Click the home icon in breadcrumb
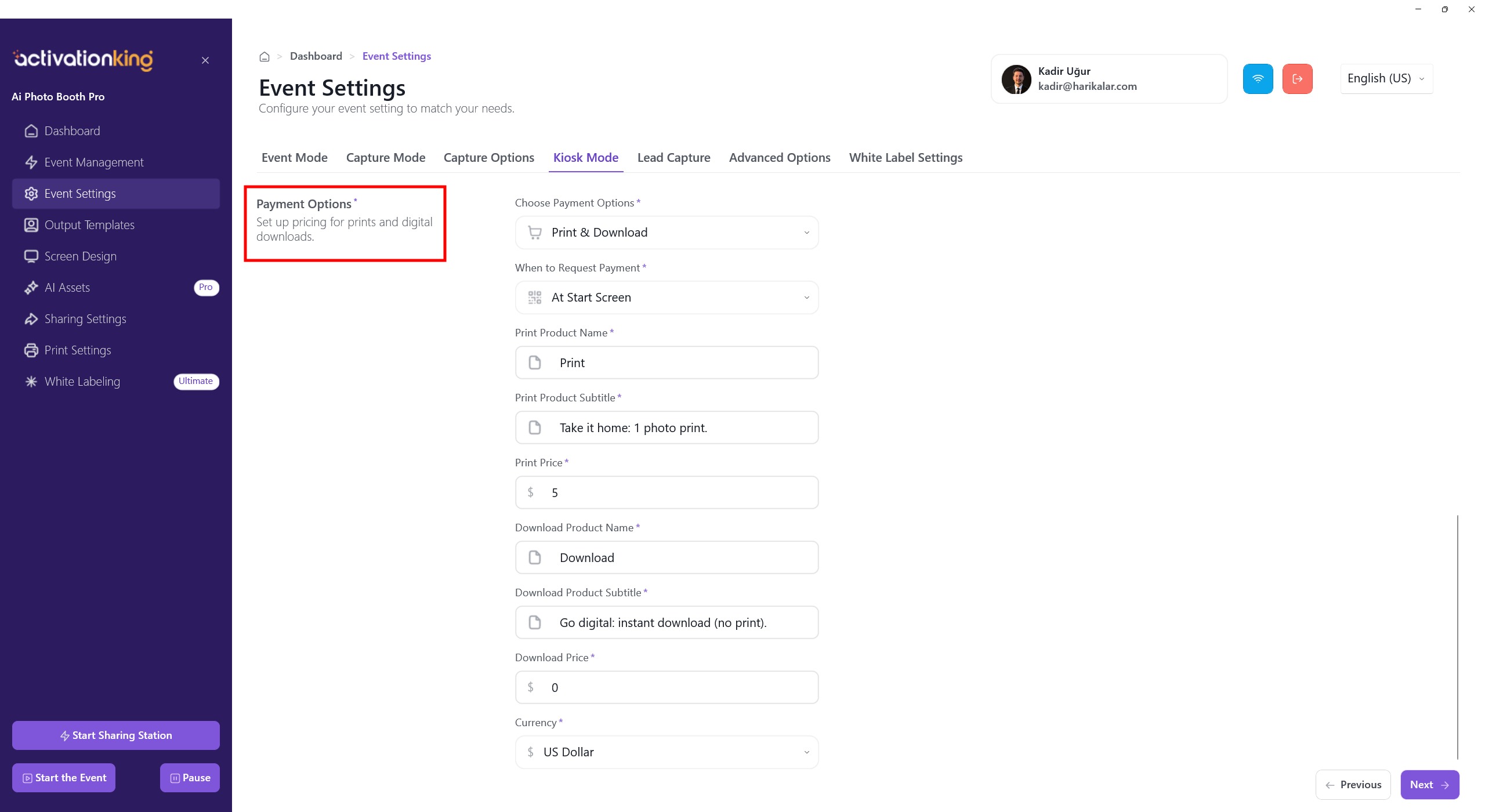The image size is (1485, 812). point(265,56)
